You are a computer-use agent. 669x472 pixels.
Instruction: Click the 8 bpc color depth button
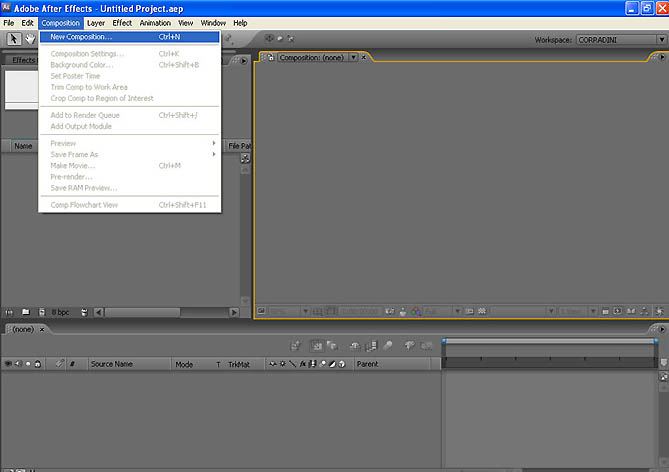pos(61,312)
